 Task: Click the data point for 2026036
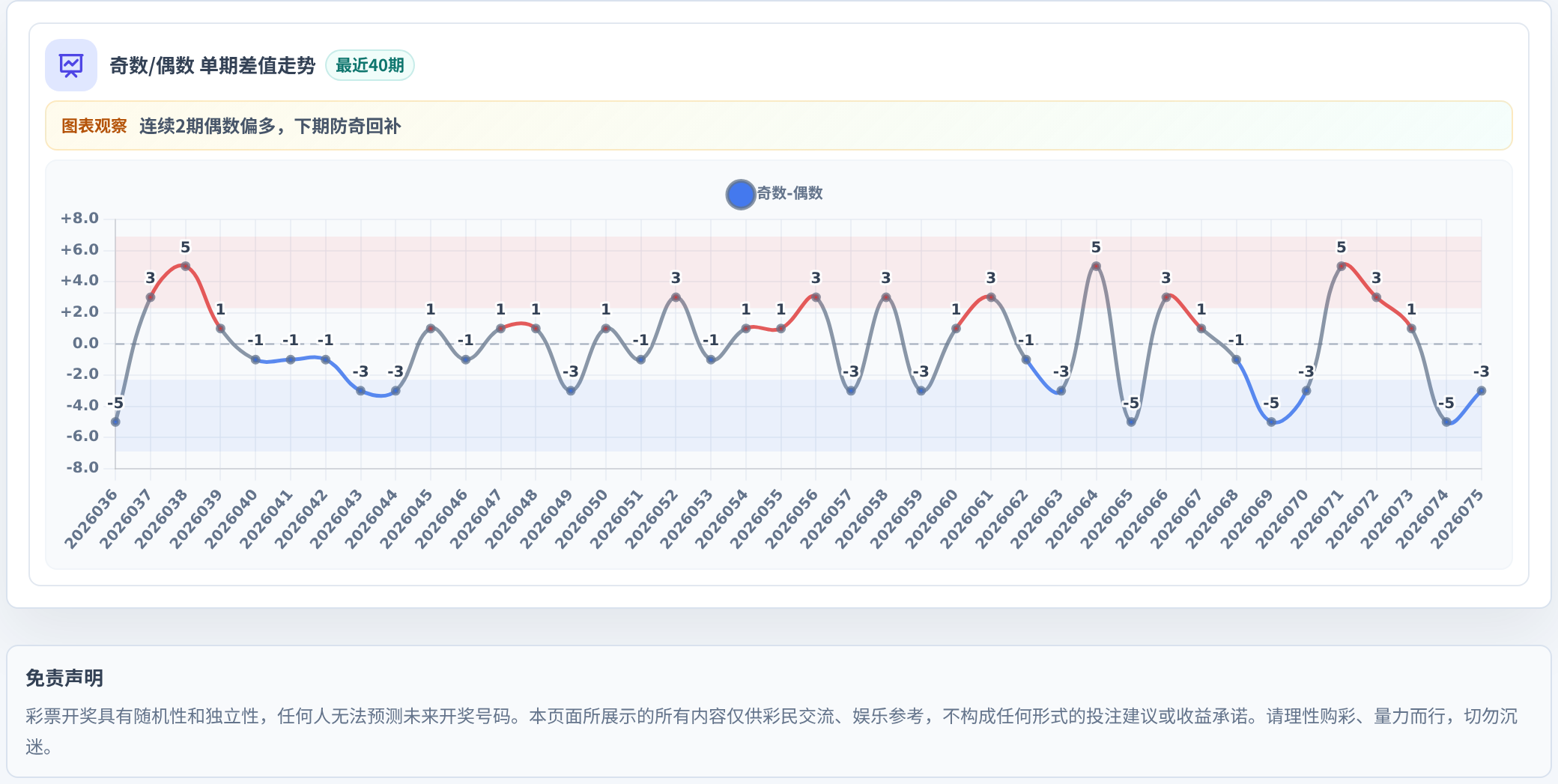[x=115, y=422]
